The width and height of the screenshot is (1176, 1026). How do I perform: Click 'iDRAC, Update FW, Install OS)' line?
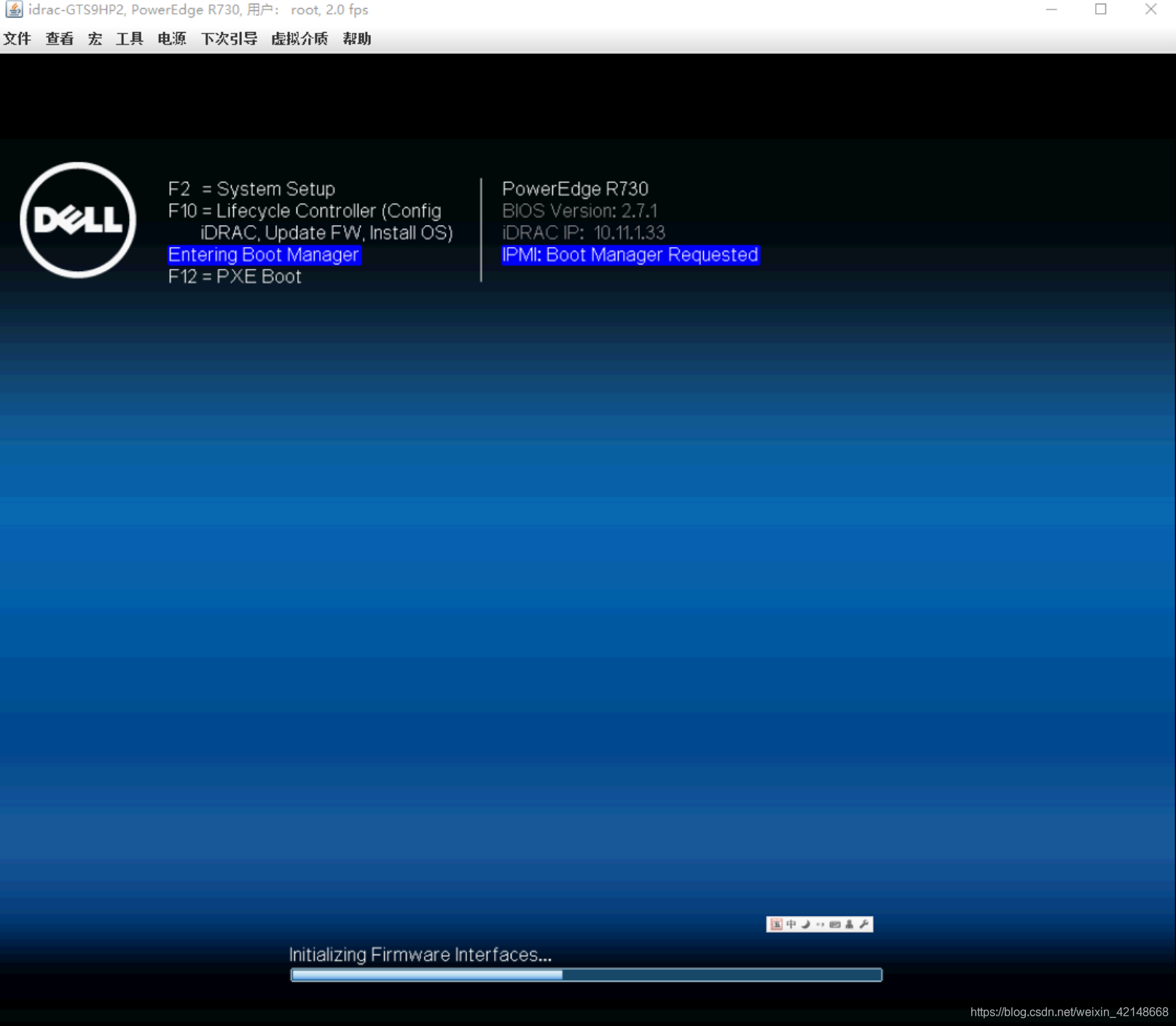tap(326, 232)
